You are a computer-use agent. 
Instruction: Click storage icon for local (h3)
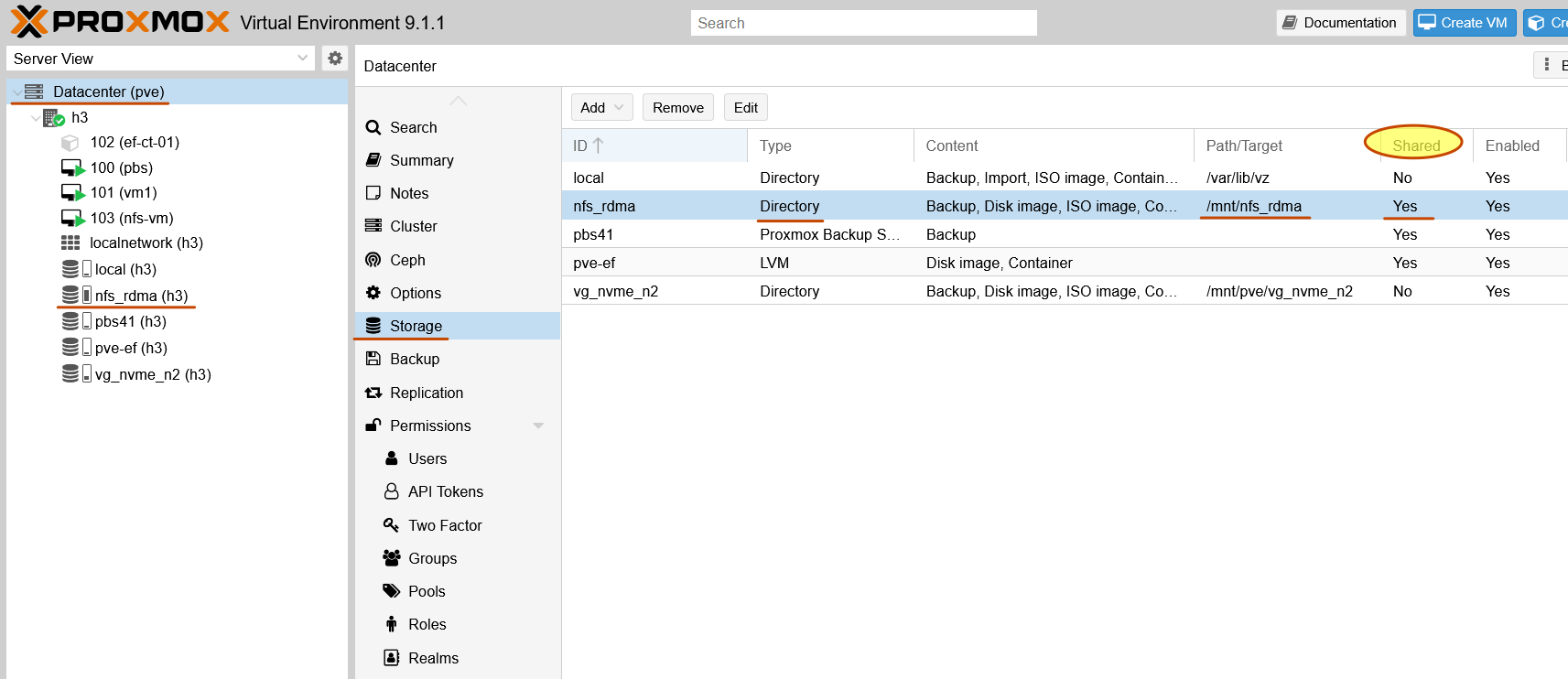pos(76,269)
